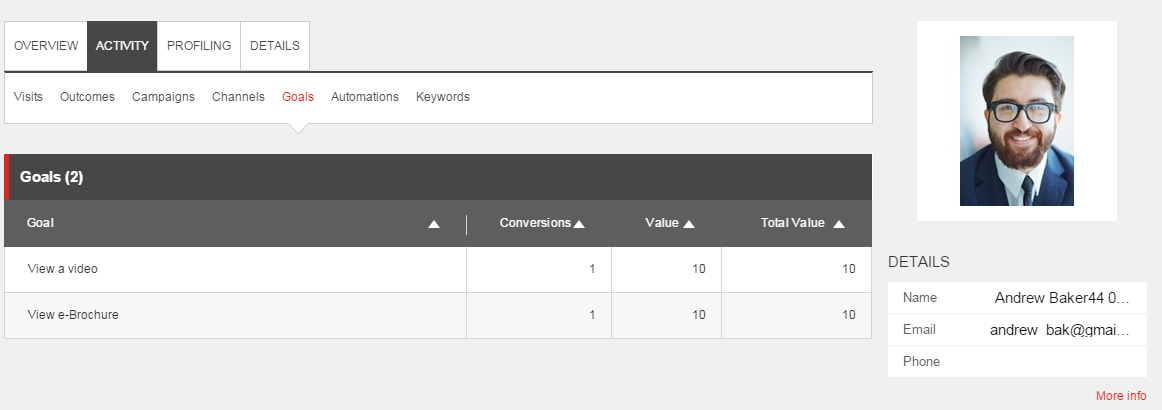Select the View e-Brochure goal row
This screenshot has height=410, width=1162.
(x=438, y=315)
